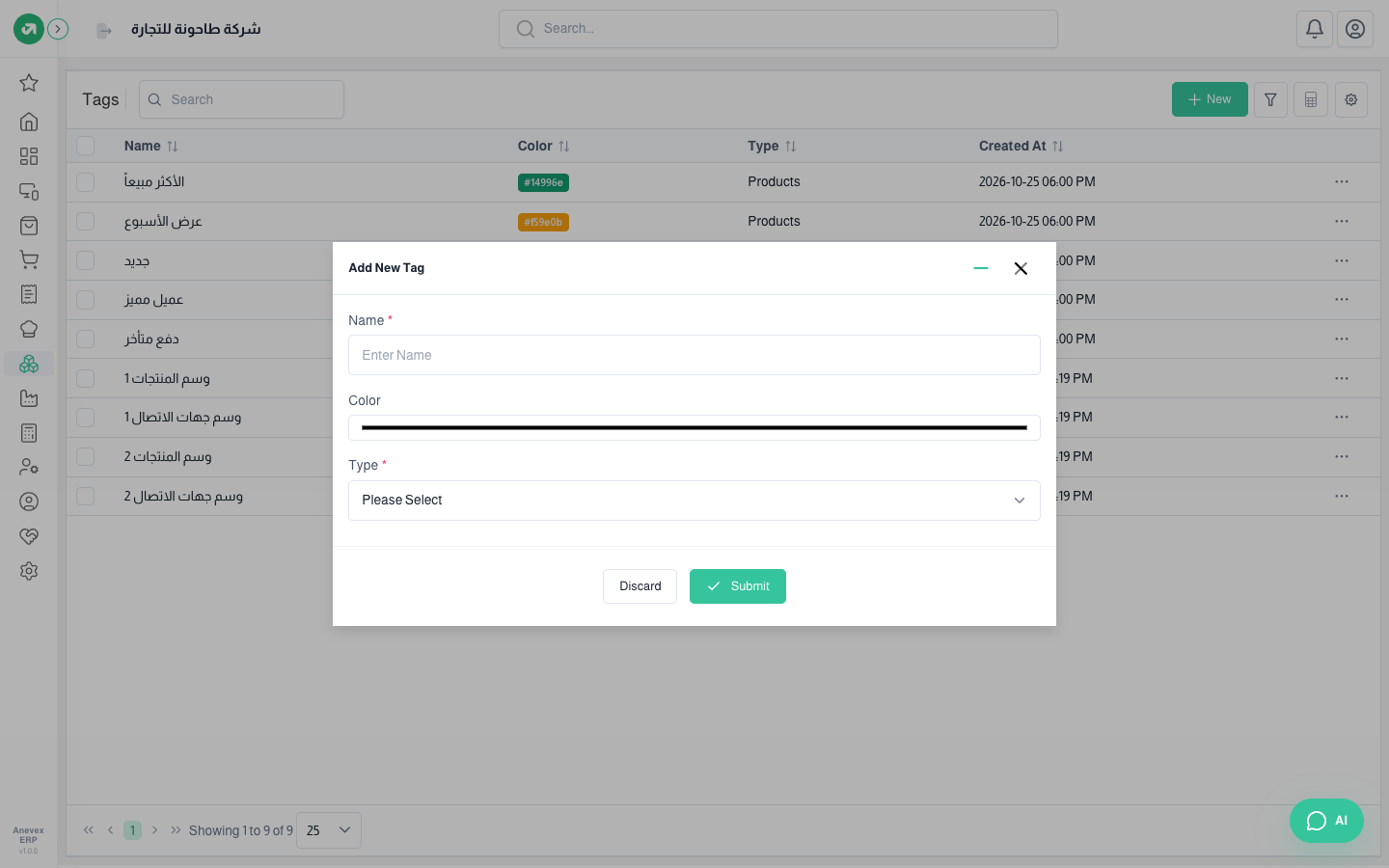Sort table by Created At column
The width and height of the screenshot is (1389, 868).
tap(1021, 146)
